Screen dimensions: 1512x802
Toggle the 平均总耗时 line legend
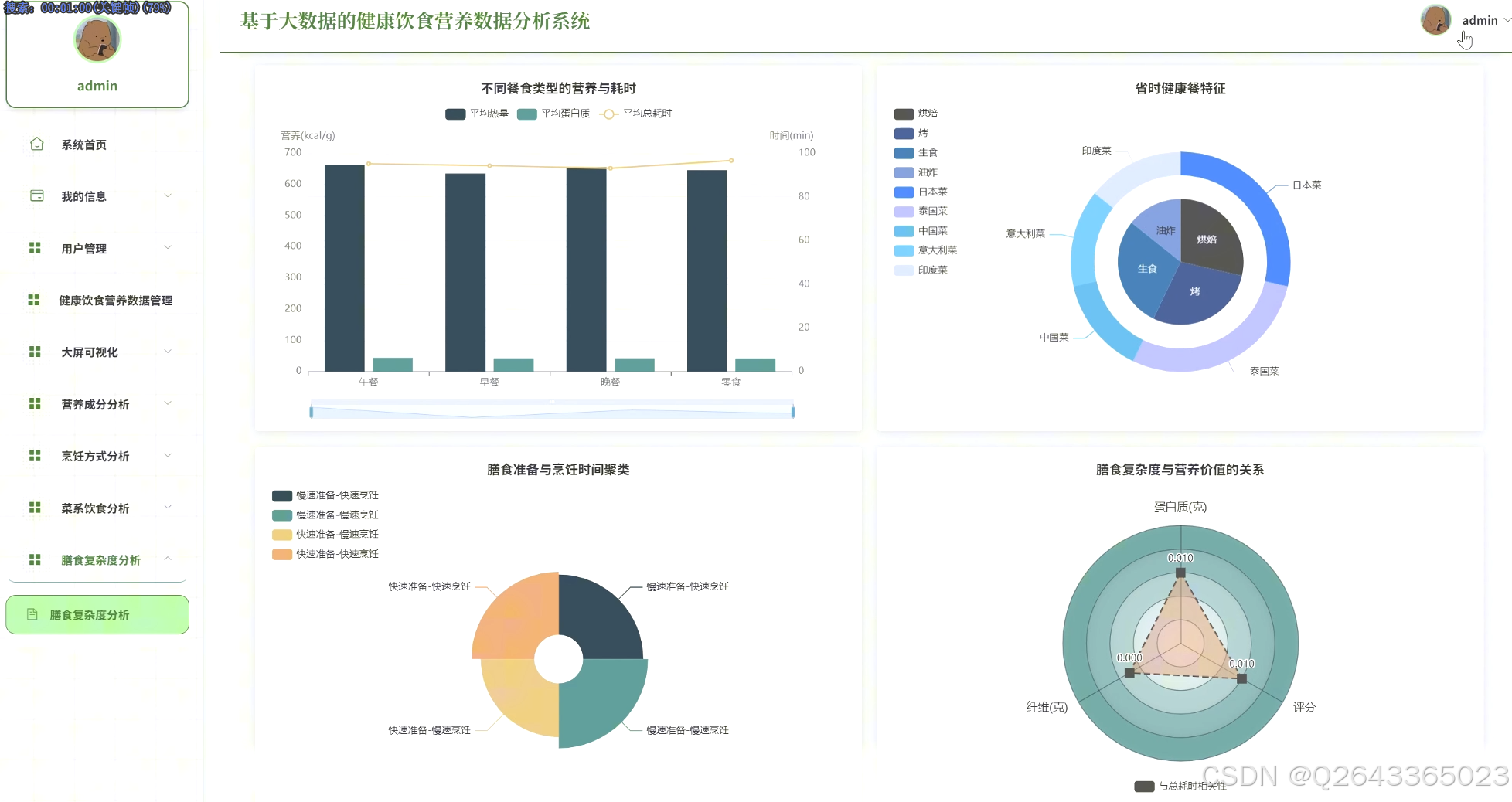pos(636,114)
